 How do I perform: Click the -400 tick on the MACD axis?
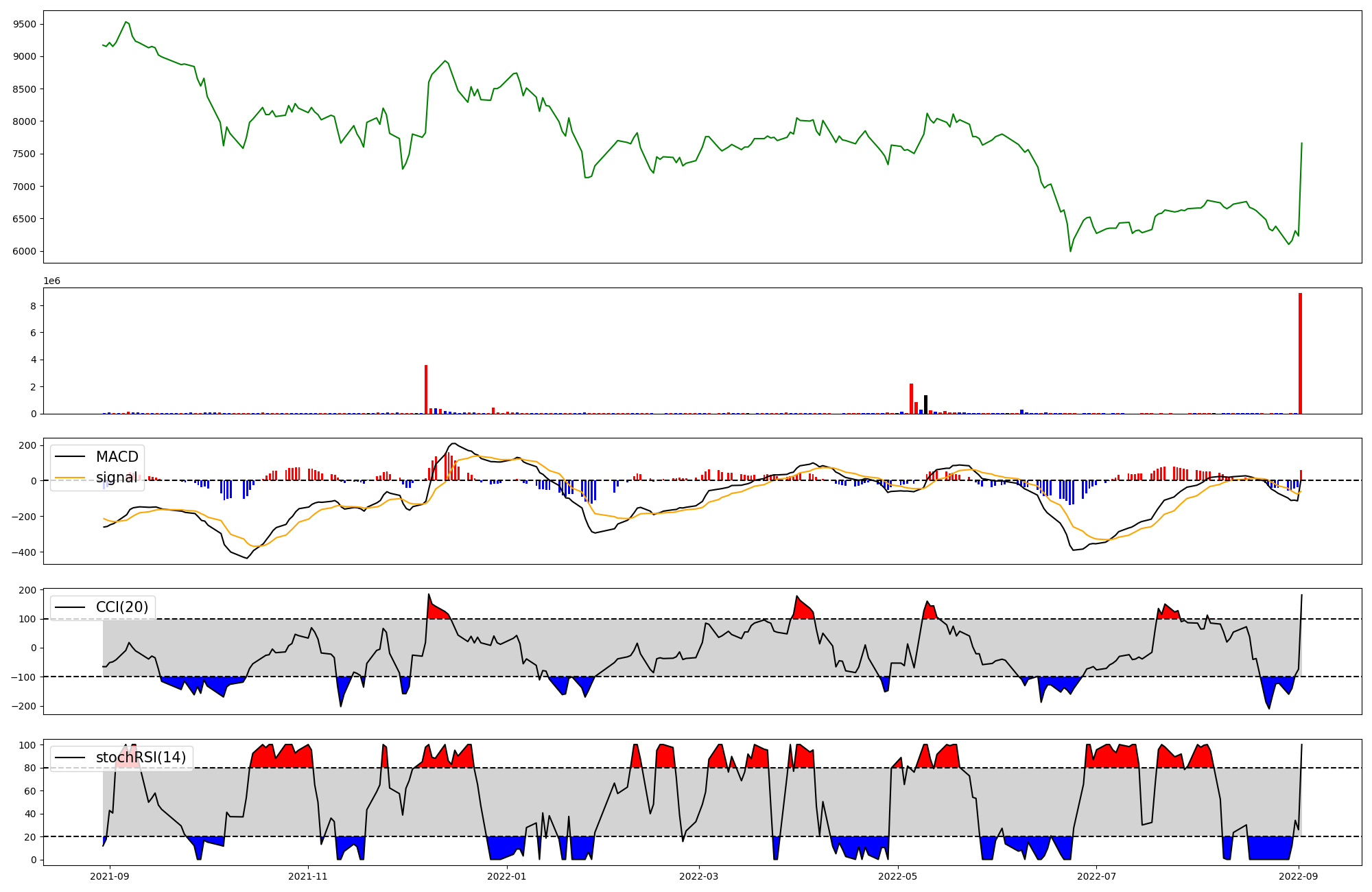pos(23,552)
